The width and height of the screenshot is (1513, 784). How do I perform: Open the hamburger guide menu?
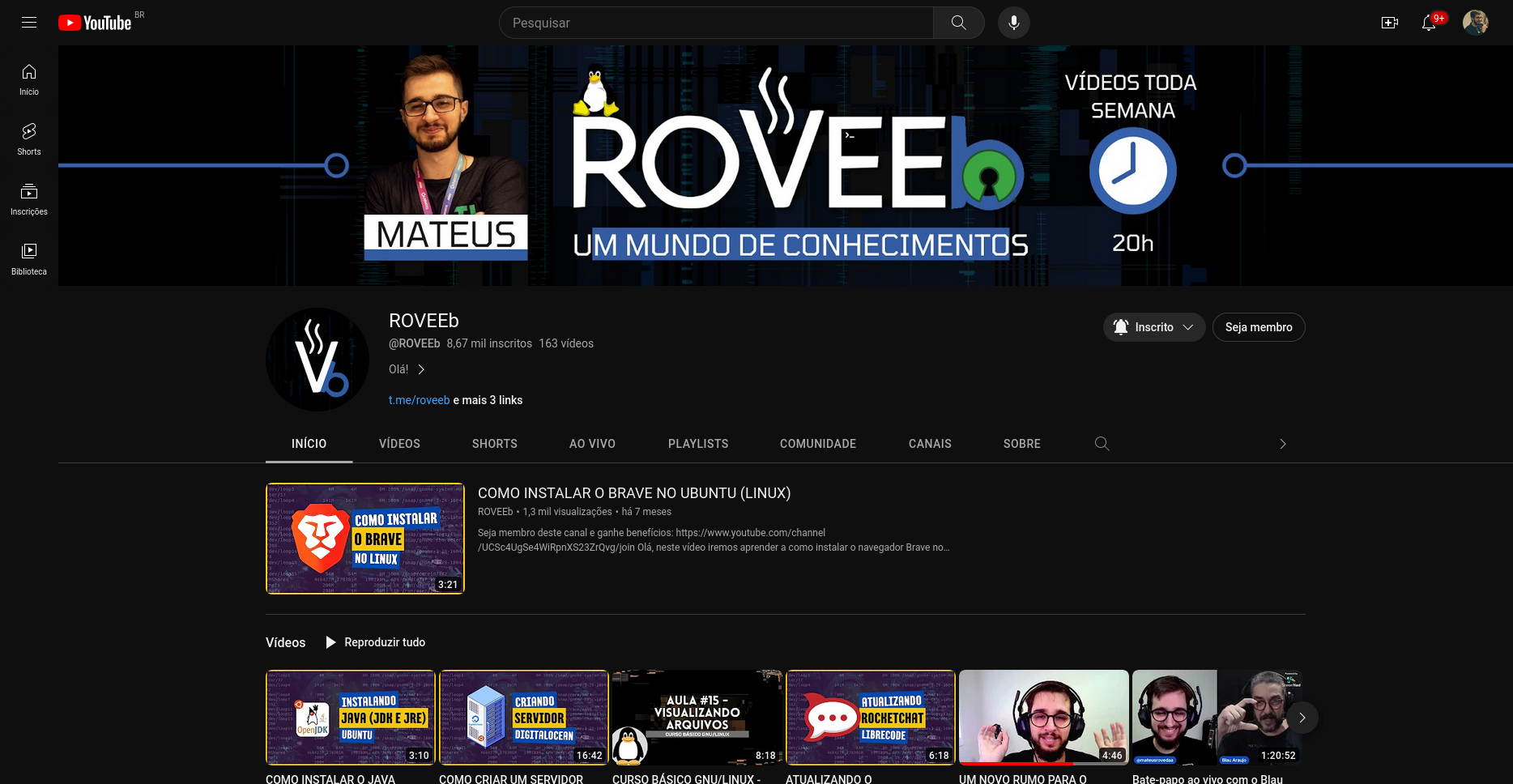pyautogui.click(x=29, y=23)
